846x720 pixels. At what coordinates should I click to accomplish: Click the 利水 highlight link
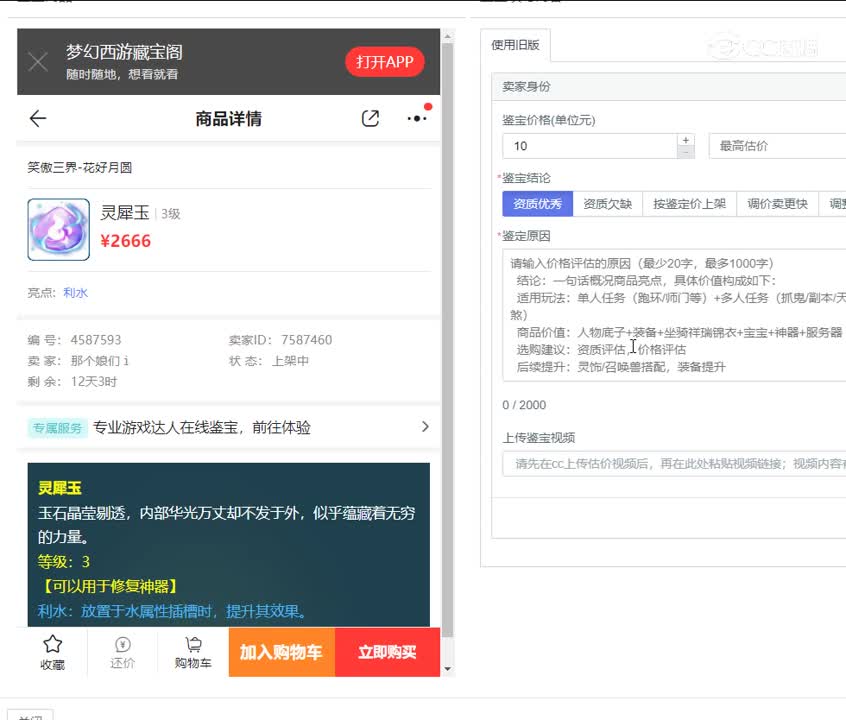point(76,293)
